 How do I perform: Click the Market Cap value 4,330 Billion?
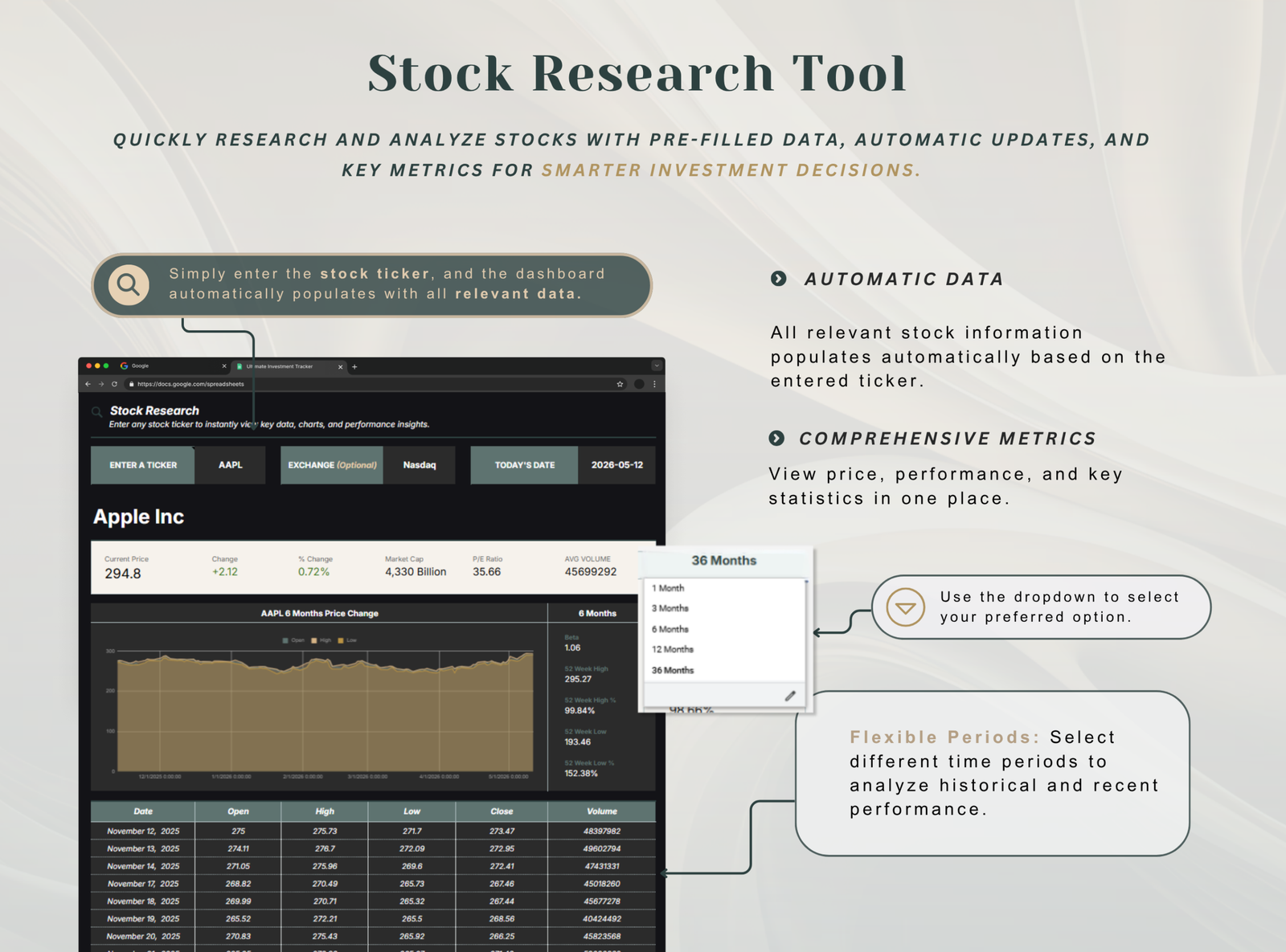pos(416,572)
